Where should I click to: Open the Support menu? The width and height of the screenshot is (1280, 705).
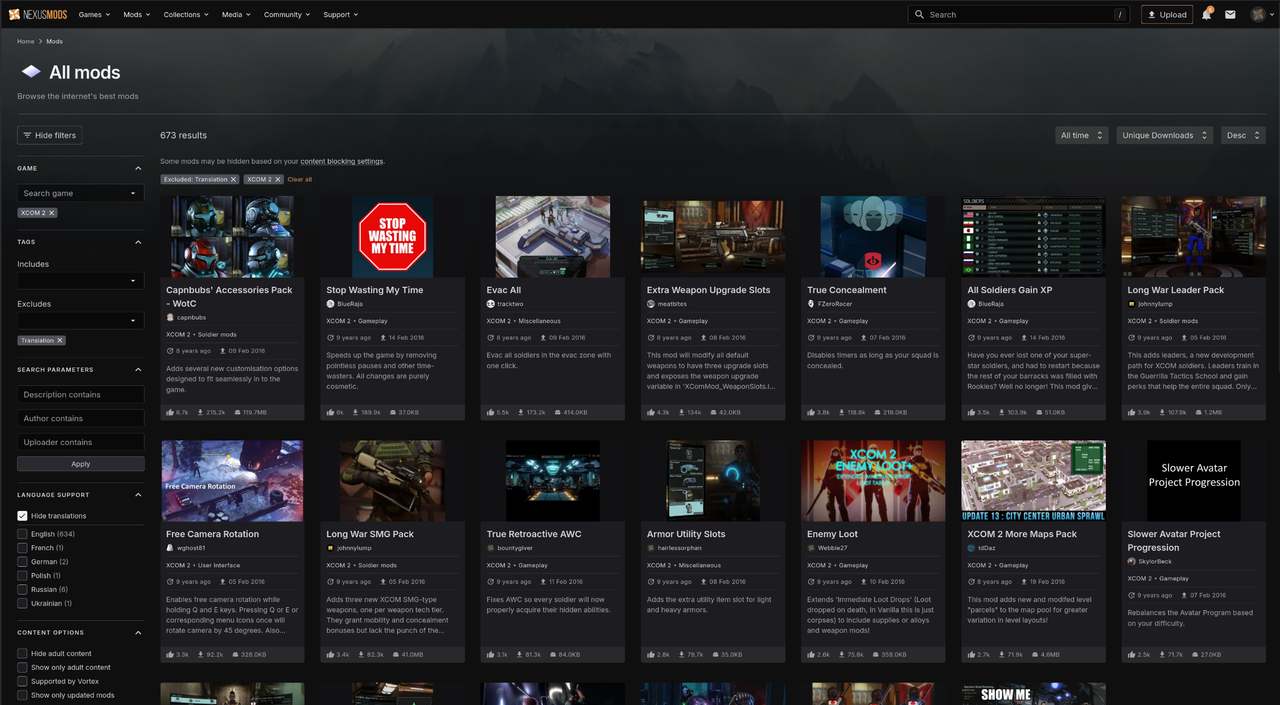point(341,15)
